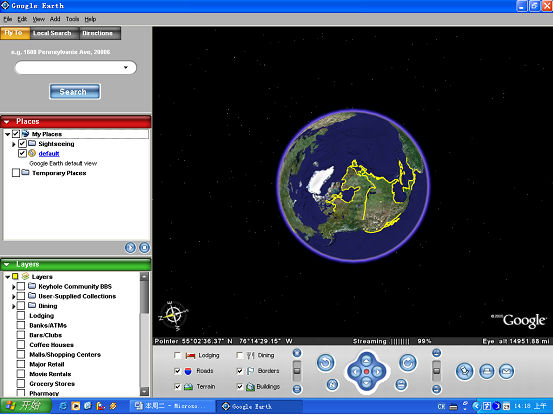Click the tilt down button below right slider
Image resolution: width=553 pixels, height=415 pixels.
(436, 389)
